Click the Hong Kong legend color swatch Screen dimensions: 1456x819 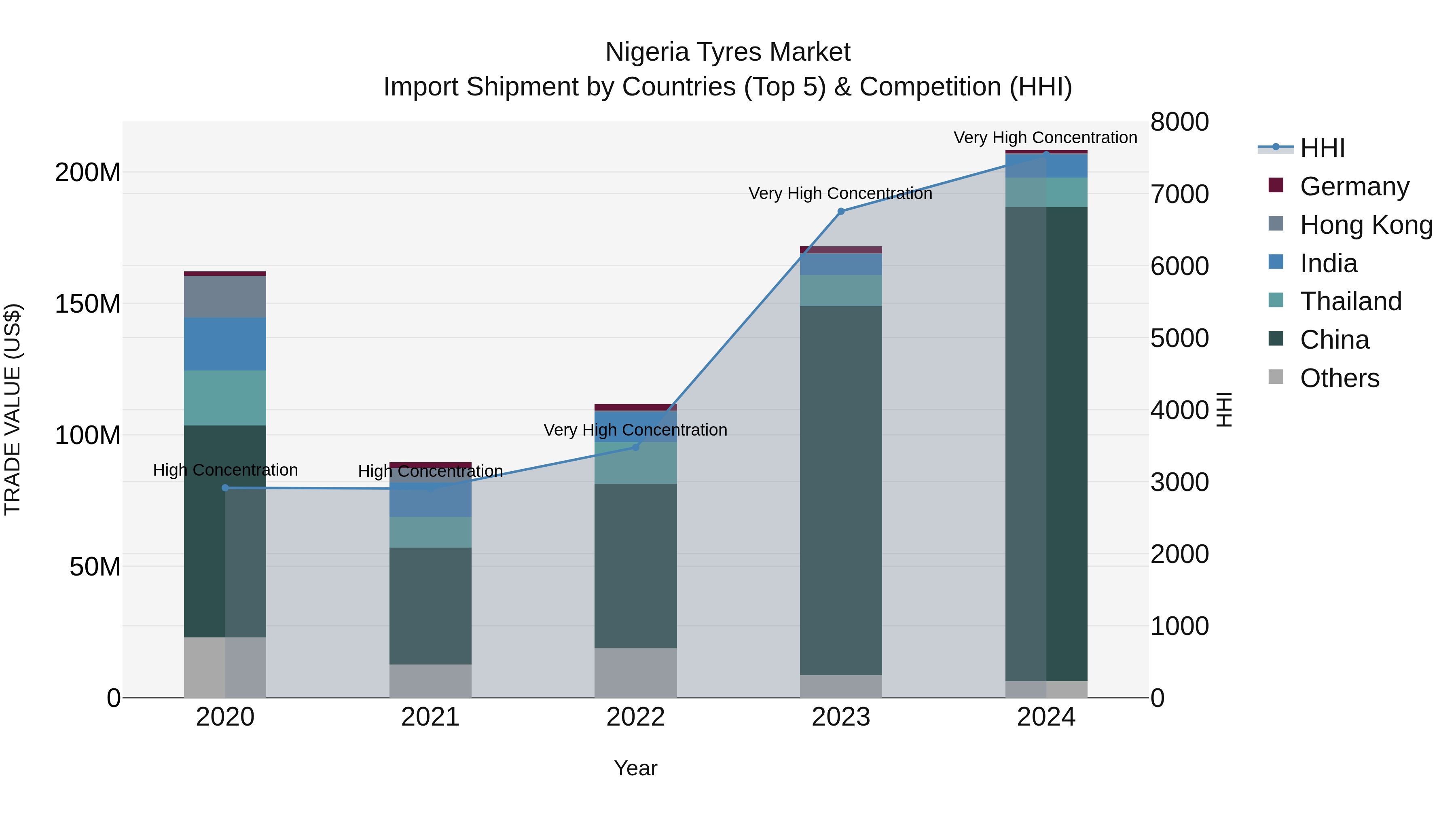coord(1276,223)
